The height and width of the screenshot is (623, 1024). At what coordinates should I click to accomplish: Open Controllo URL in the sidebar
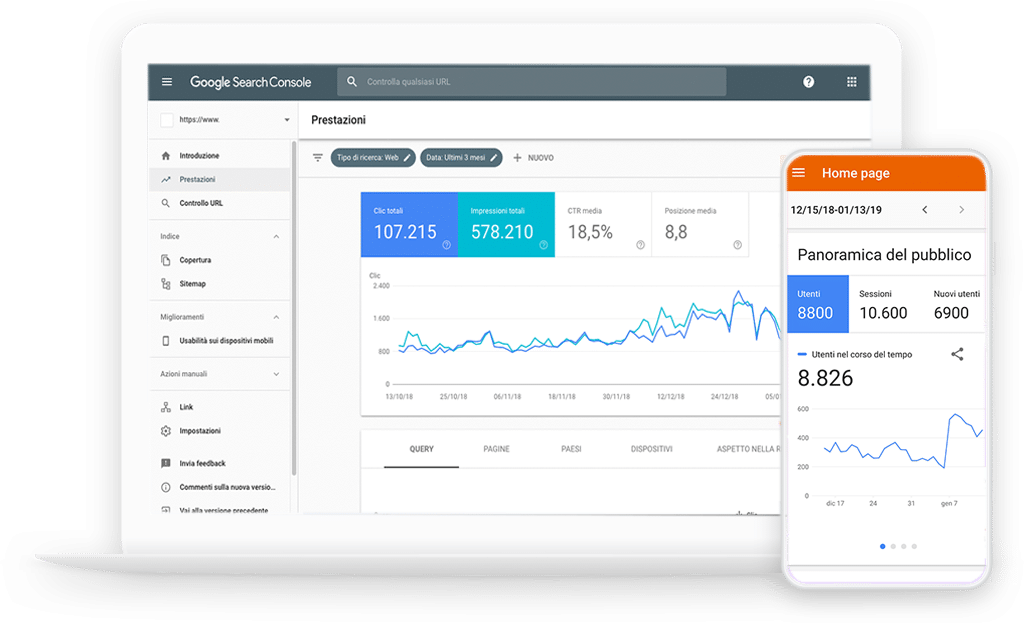click(x=219, y=203)
